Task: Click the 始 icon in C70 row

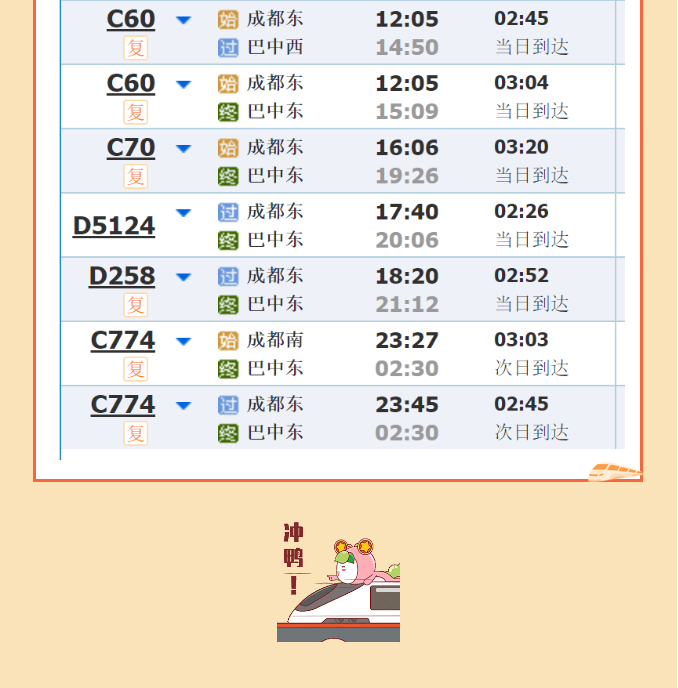Action: point(228,148)
